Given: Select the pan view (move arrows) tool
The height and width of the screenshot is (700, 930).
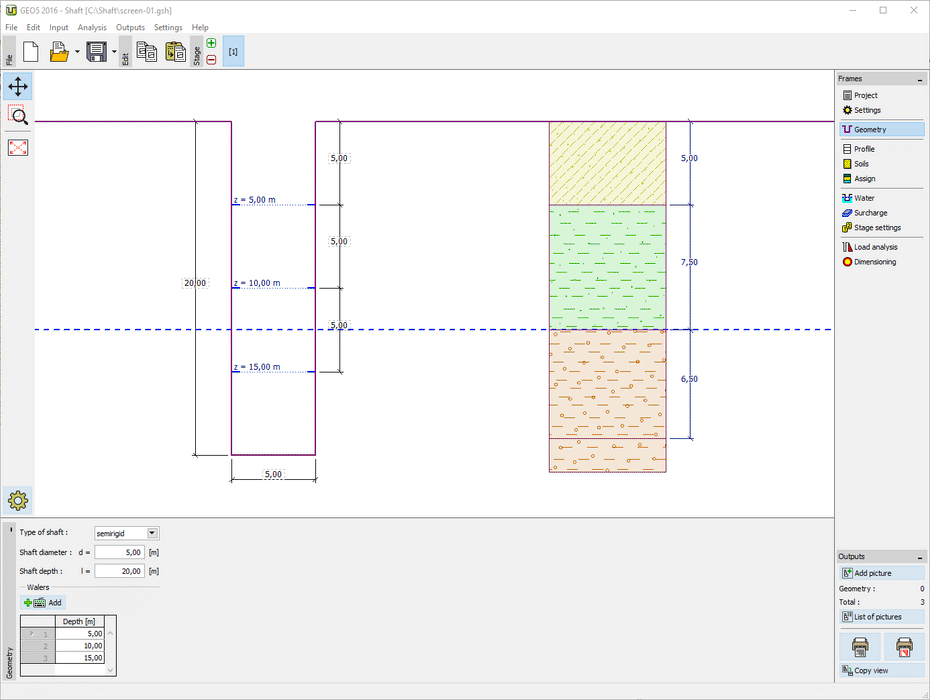Looking at the screenshot, I should point(18,86).
